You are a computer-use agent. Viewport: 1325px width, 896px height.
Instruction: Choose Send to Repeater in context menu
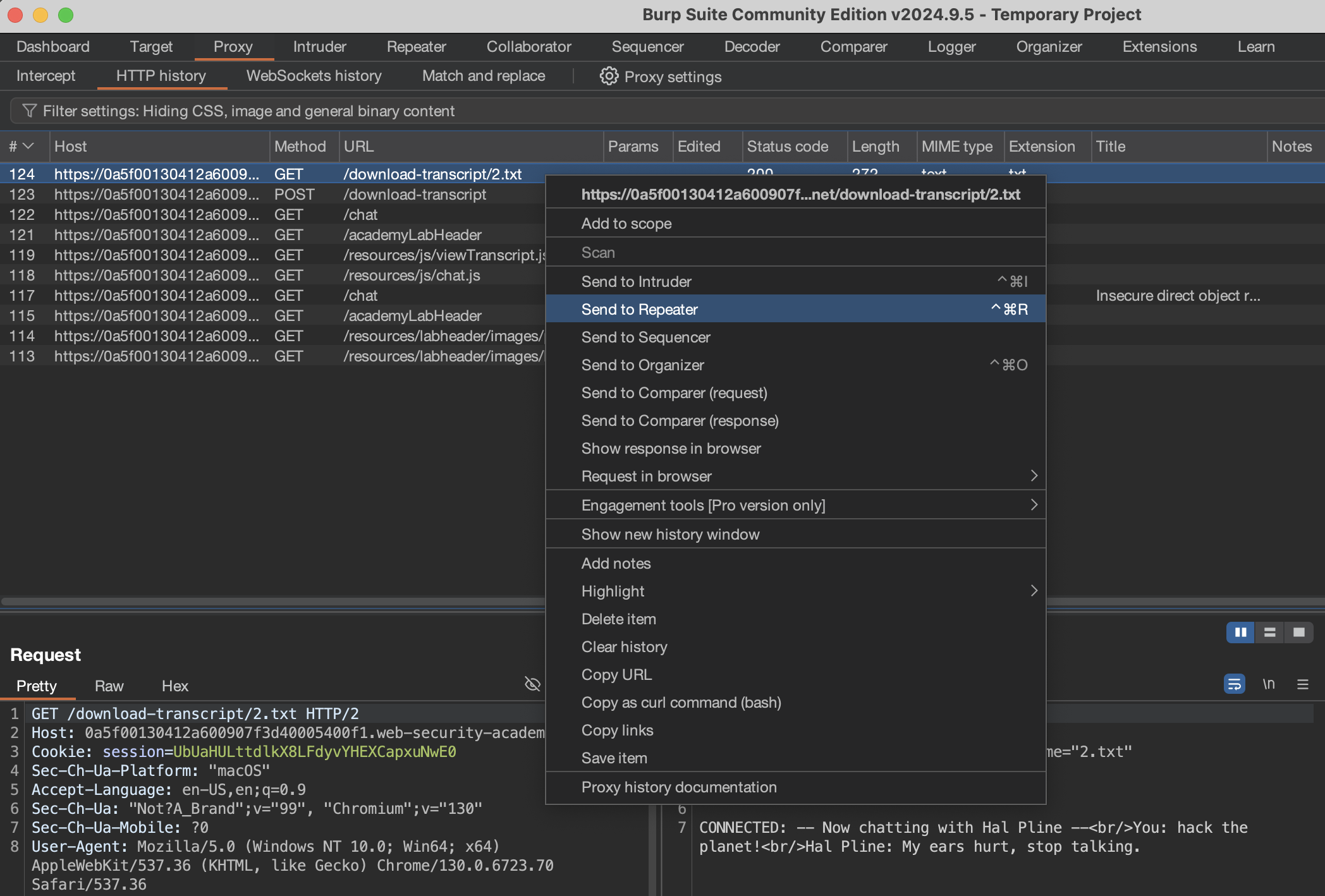(795, 309)
